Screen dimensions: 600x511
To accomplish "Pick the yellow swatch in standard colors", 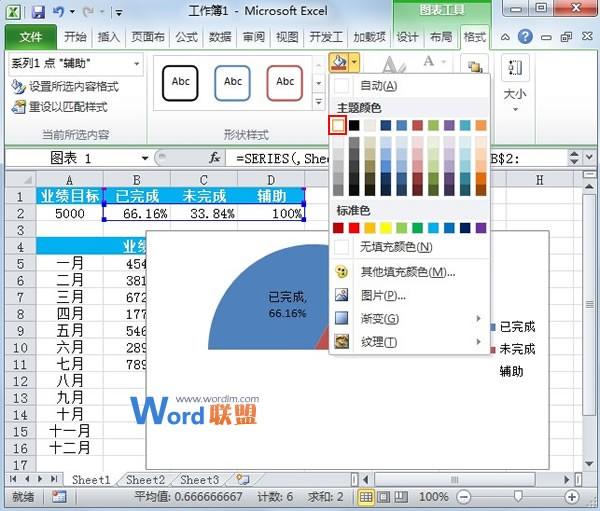I will tap(383, 228).
